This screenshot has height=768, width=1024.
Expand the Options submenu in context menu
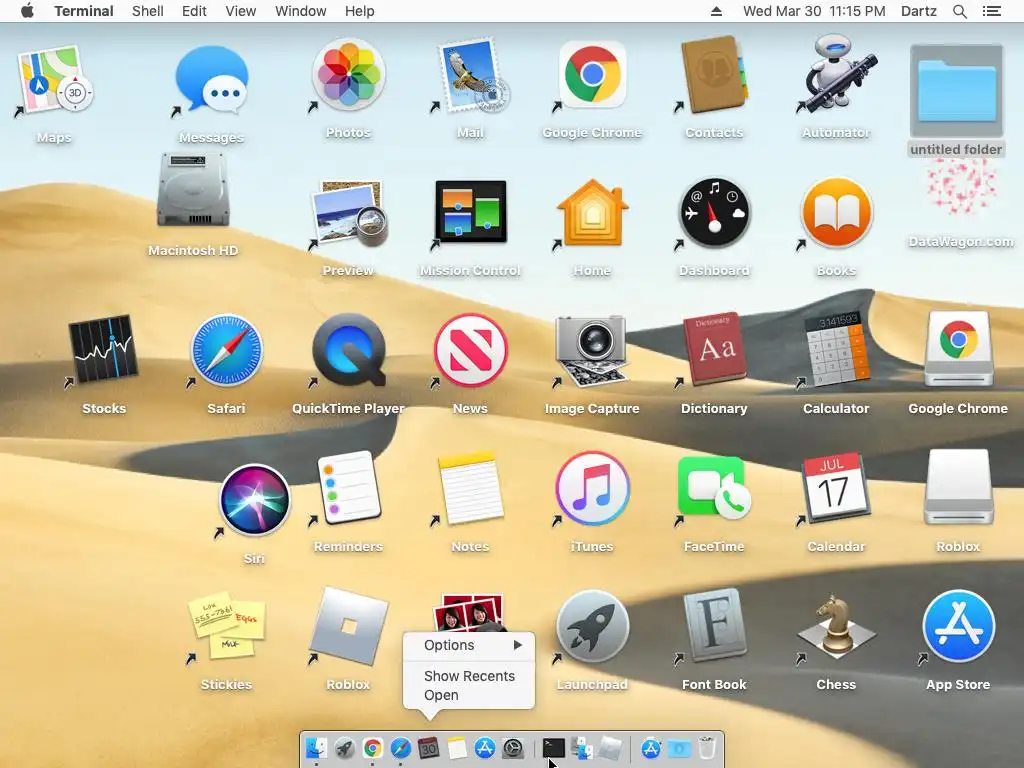click(469, 645)
